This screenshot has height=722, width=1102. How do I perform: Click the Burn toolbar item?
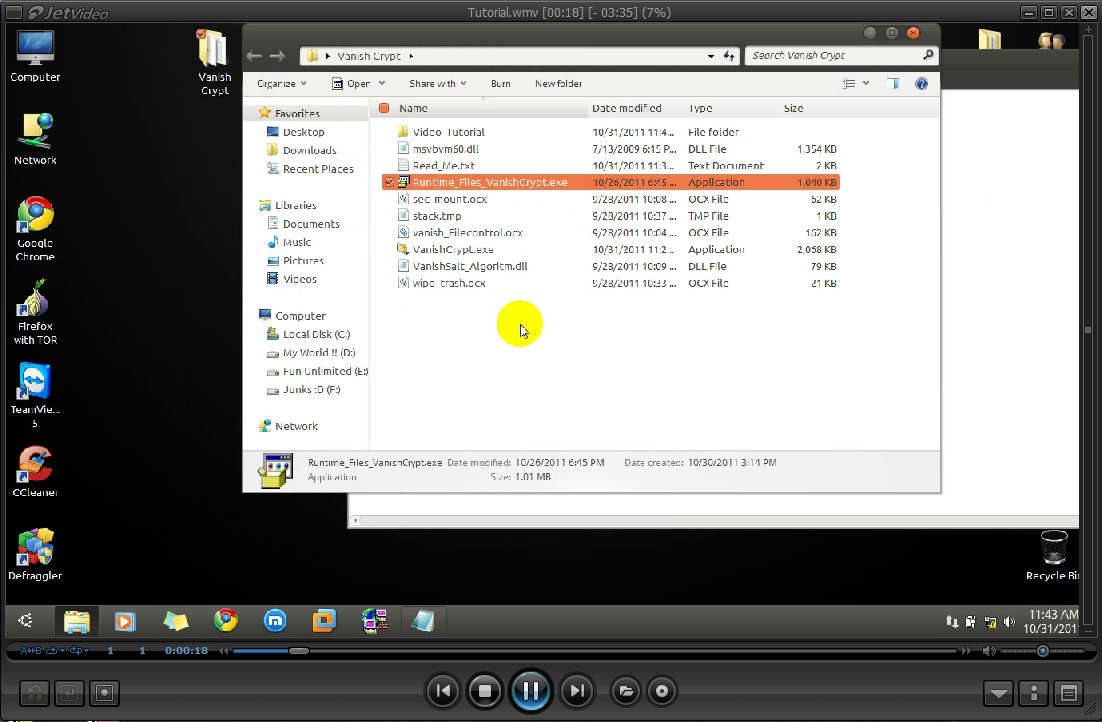[500, 84]
